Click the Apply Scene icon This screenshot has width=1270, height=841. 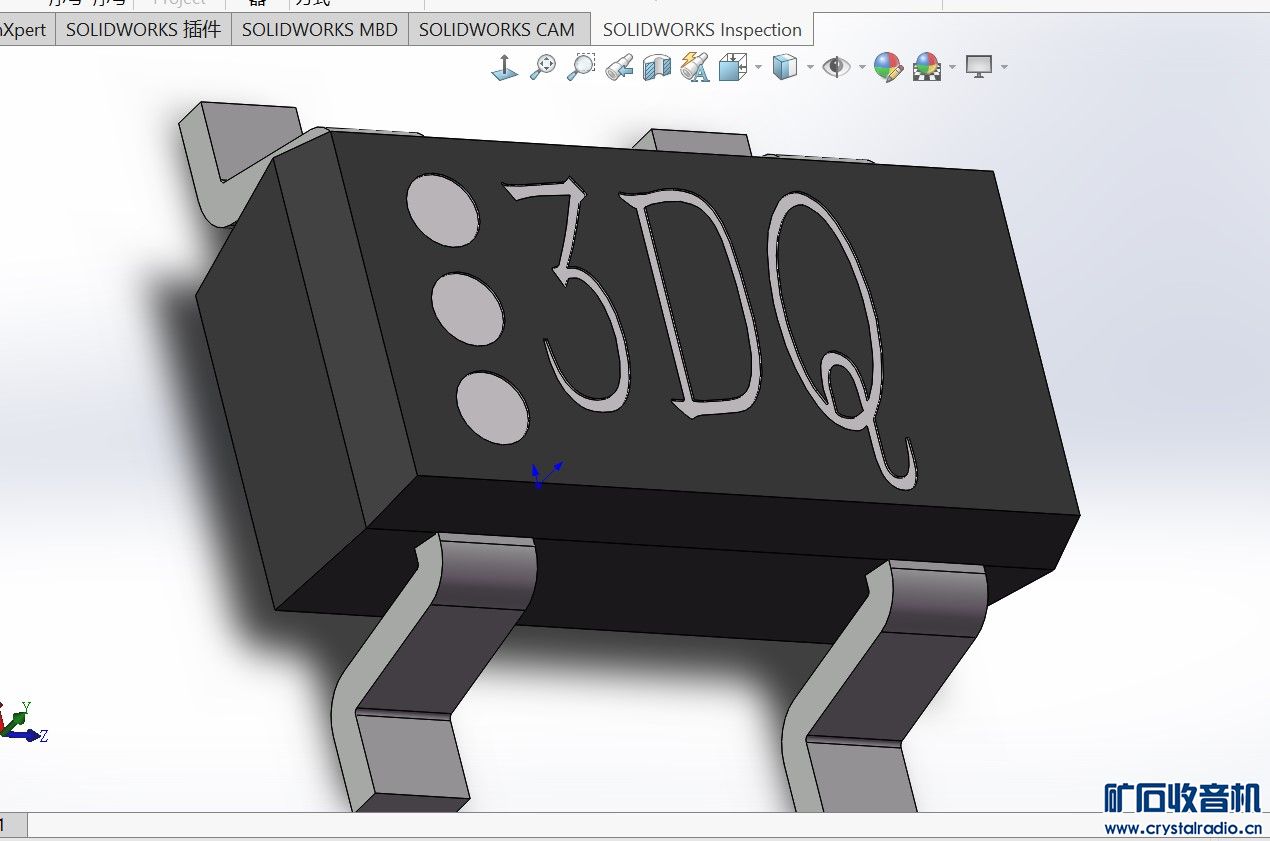[927, 68]
